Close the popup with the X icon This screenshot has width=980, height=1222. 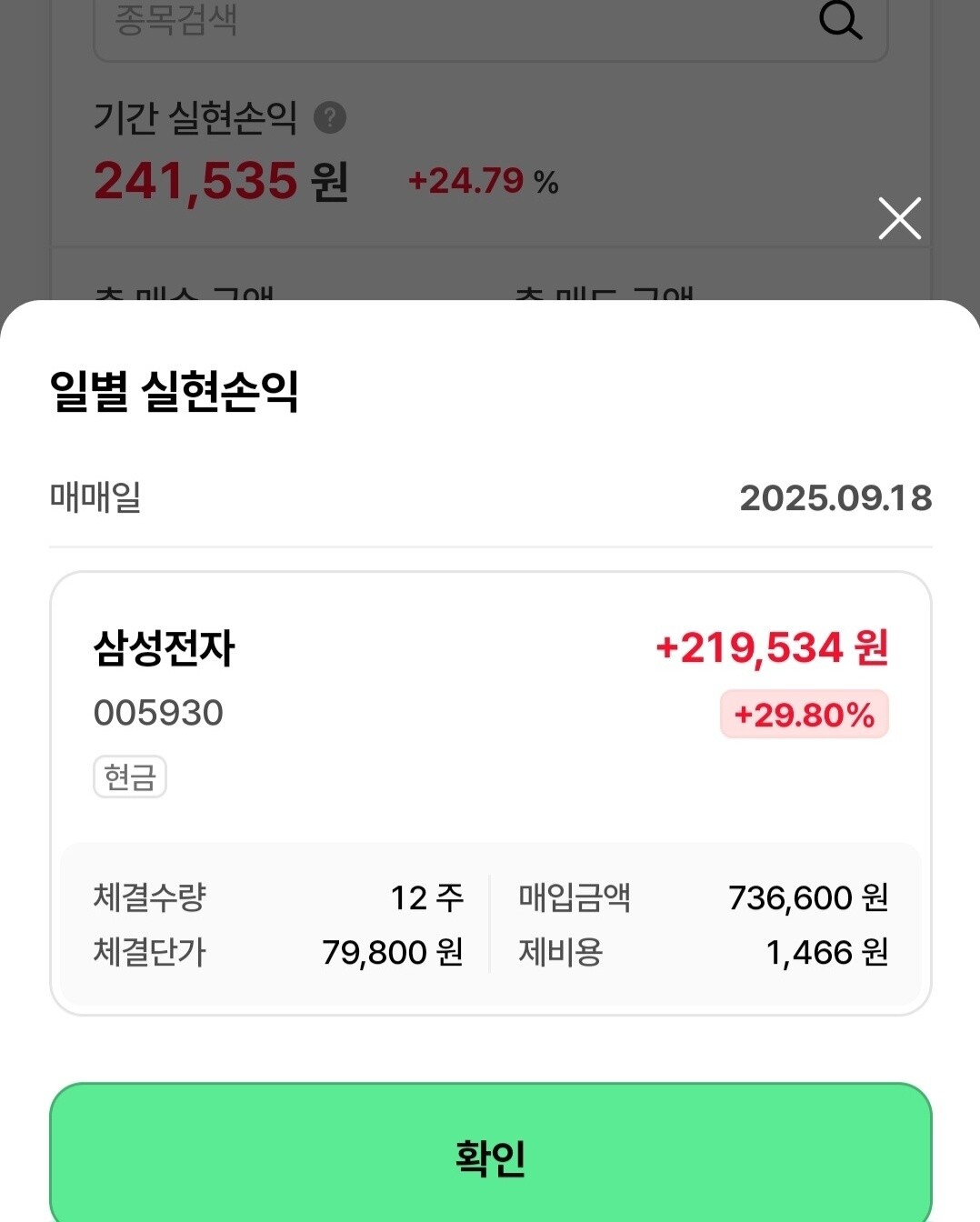(x=900, y=218)
